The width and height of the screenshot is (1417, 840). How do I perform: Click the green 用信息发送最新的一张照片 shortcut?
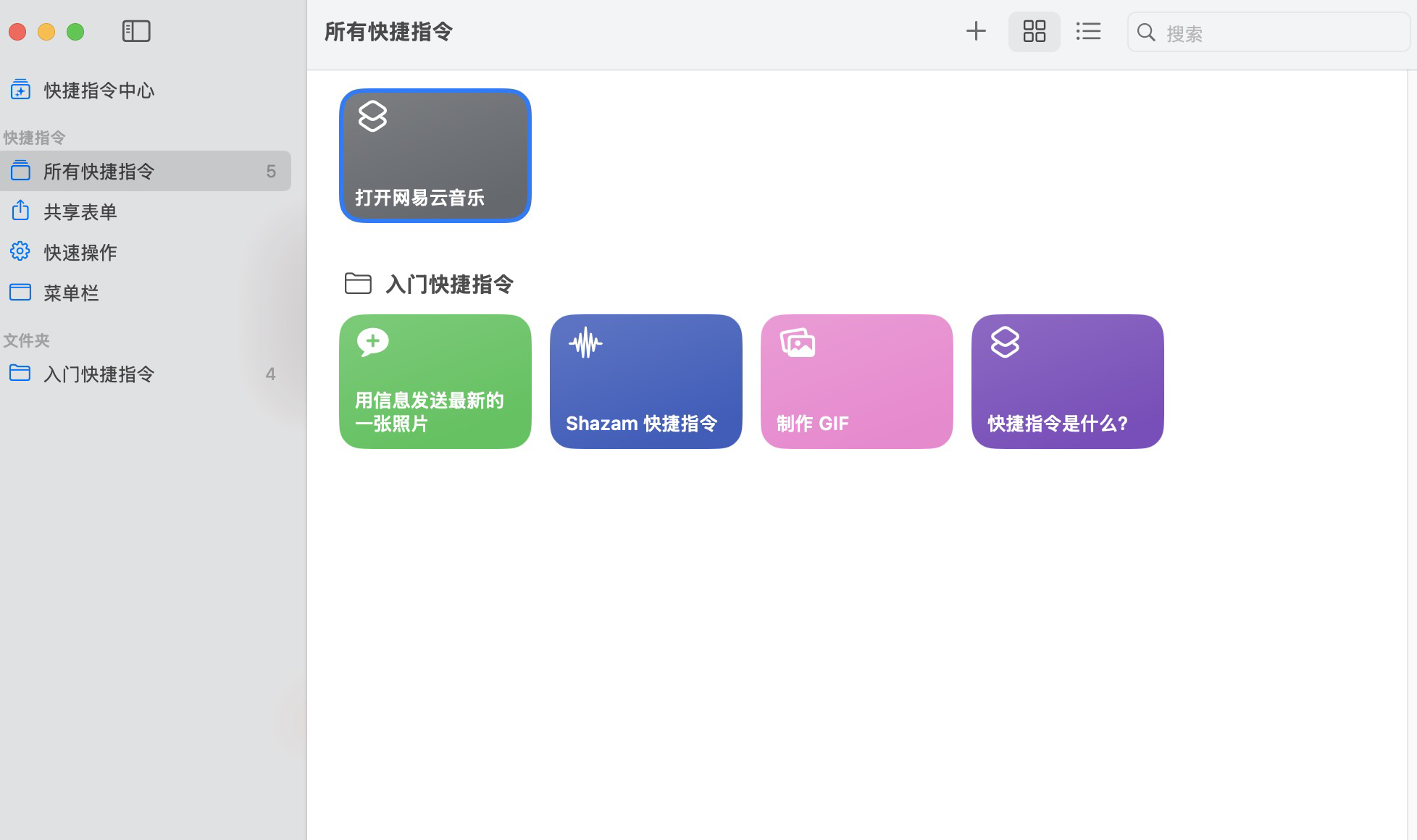[x=435, y=382]
